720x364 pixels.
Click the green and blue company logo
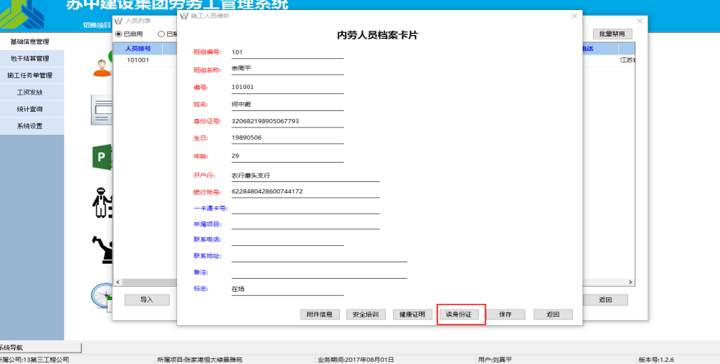coord(22,14)
